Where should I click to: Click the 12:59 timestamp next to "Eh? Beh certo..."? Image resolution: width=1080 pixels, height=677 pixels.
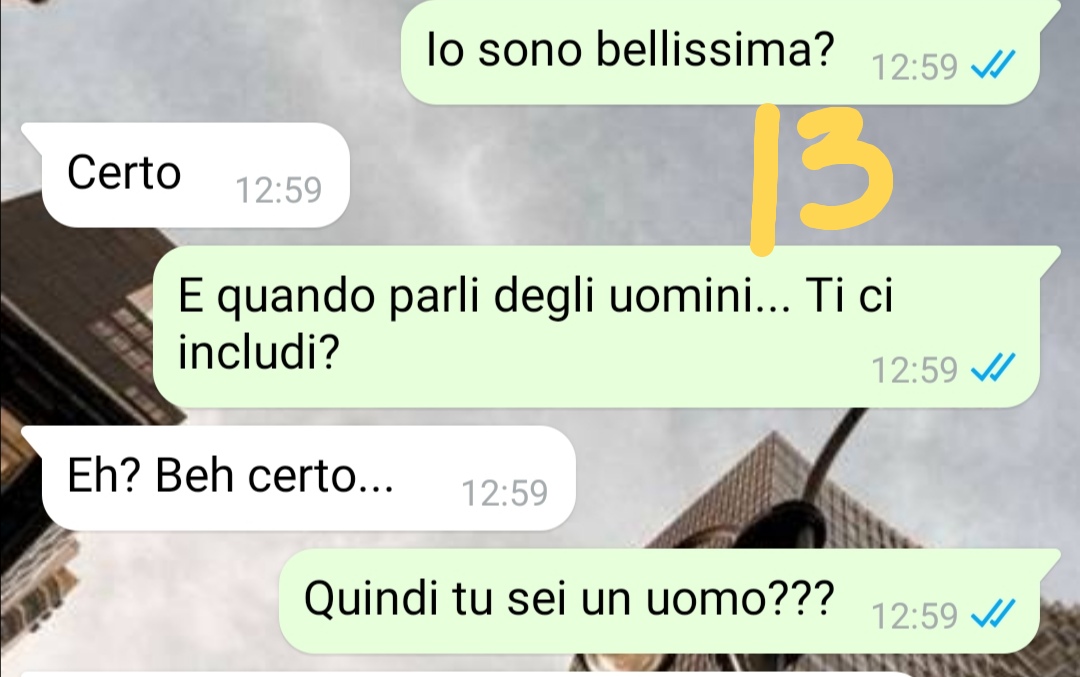(x=504, y=493)
